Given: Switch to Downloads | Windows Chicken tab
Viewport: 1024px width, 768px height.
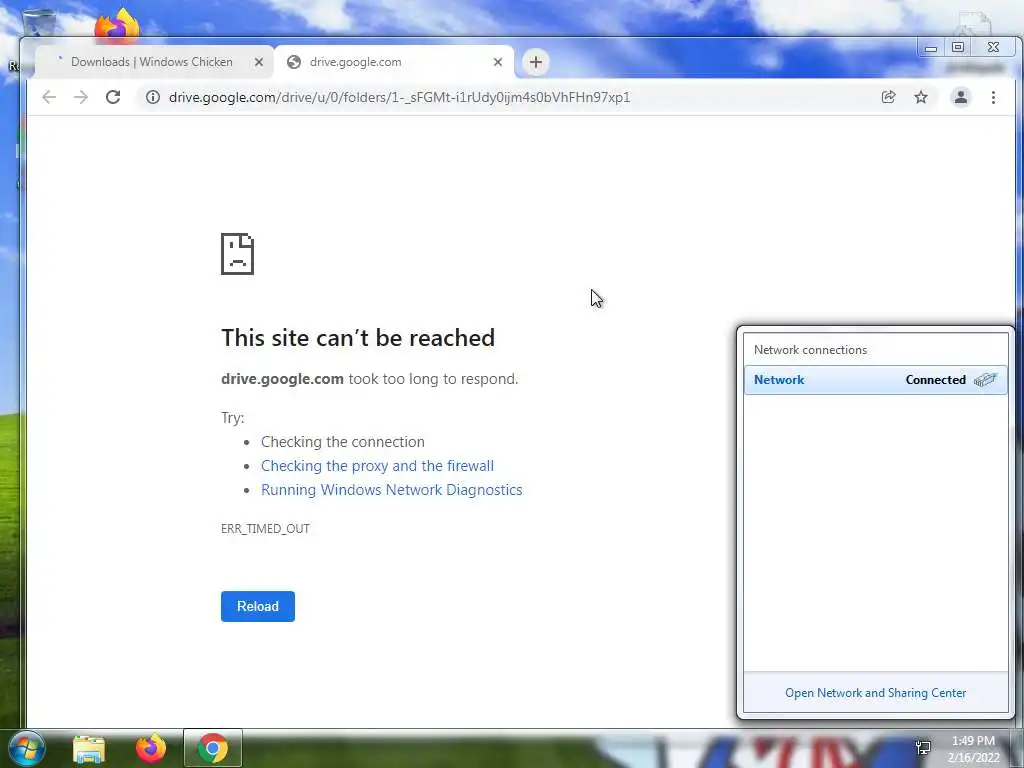Looking at the screenshot, I should [152, 62].
